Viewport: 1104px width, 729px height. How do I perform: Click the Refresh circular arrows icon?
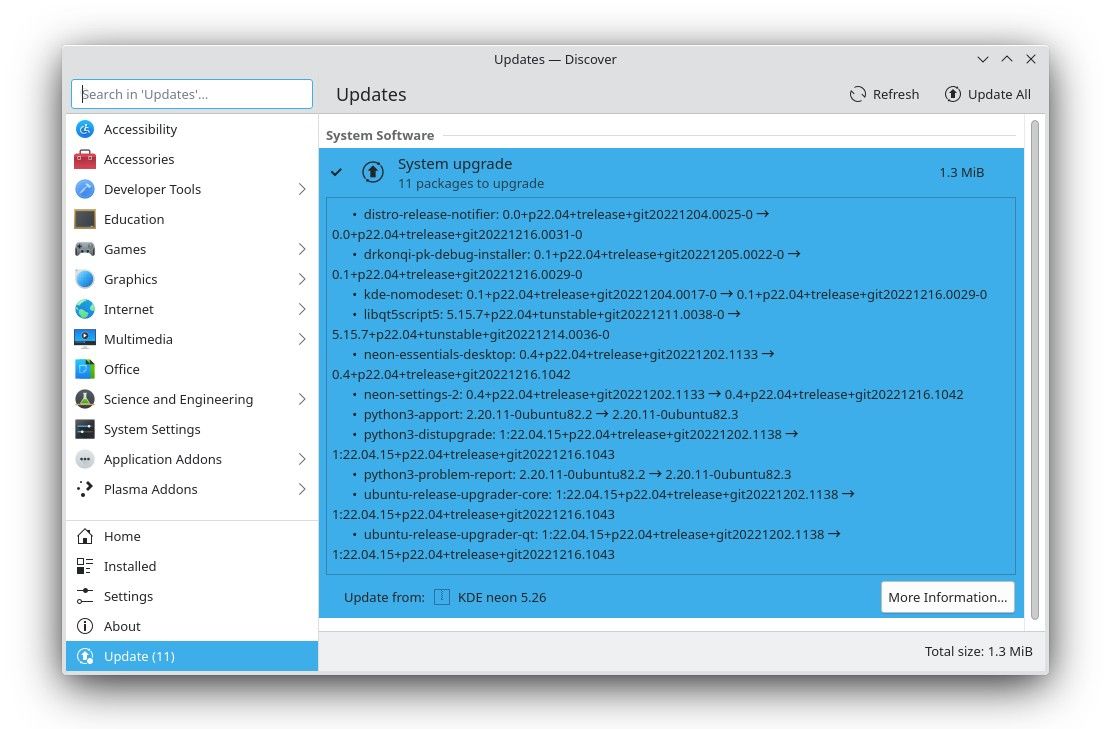coord(857,94)
